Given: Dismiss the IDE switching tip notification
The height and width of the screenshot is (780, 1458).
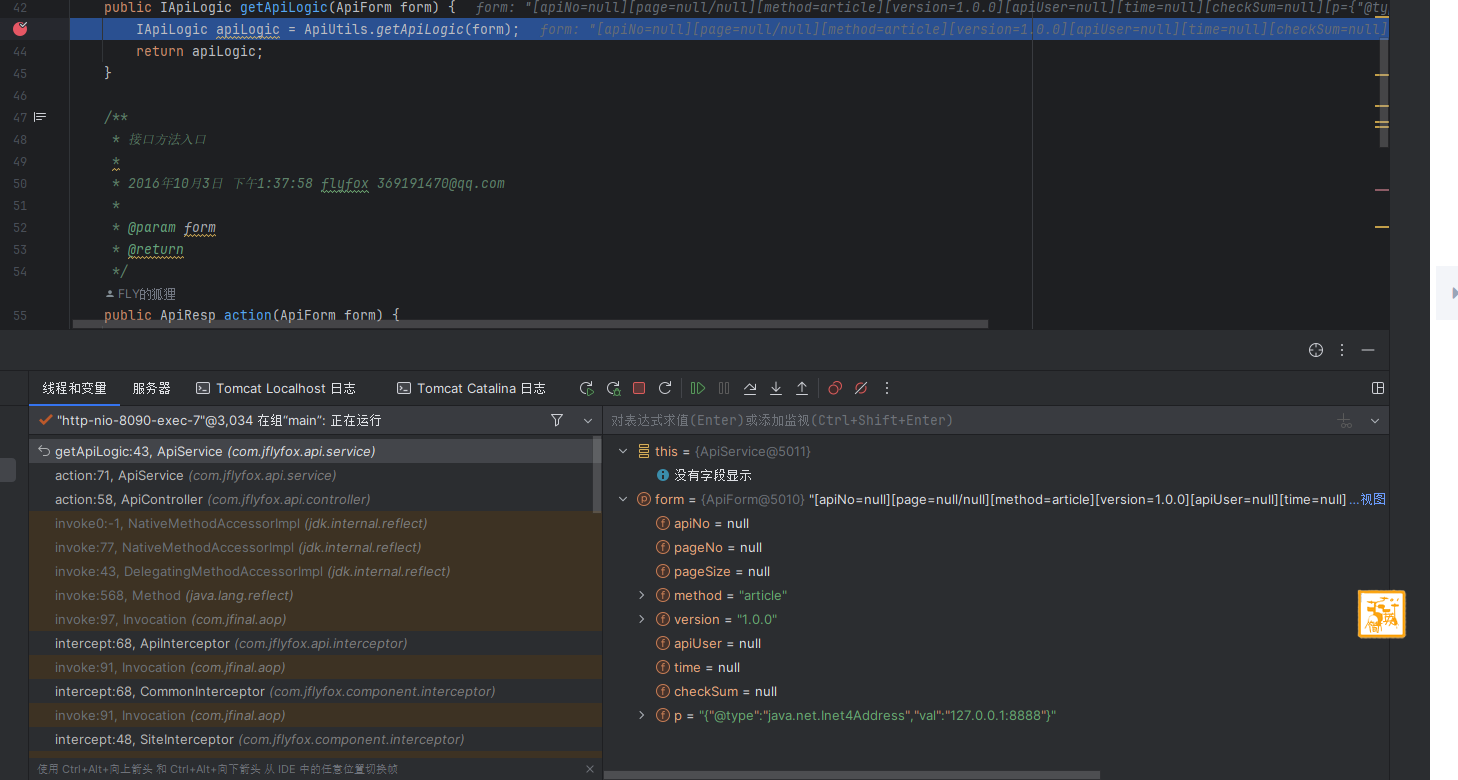Looking at the screenshot, I should [x=589, y=769].
